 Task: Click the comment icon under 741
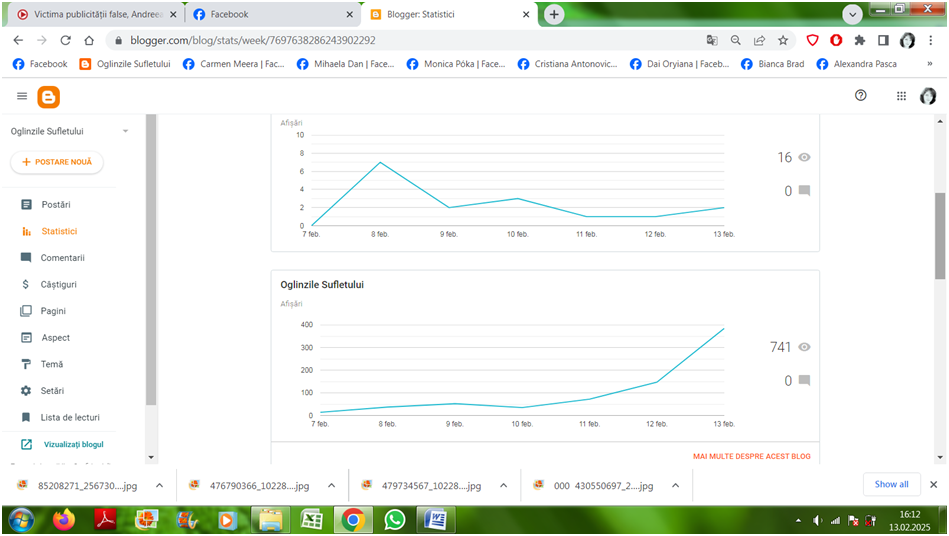804,381
